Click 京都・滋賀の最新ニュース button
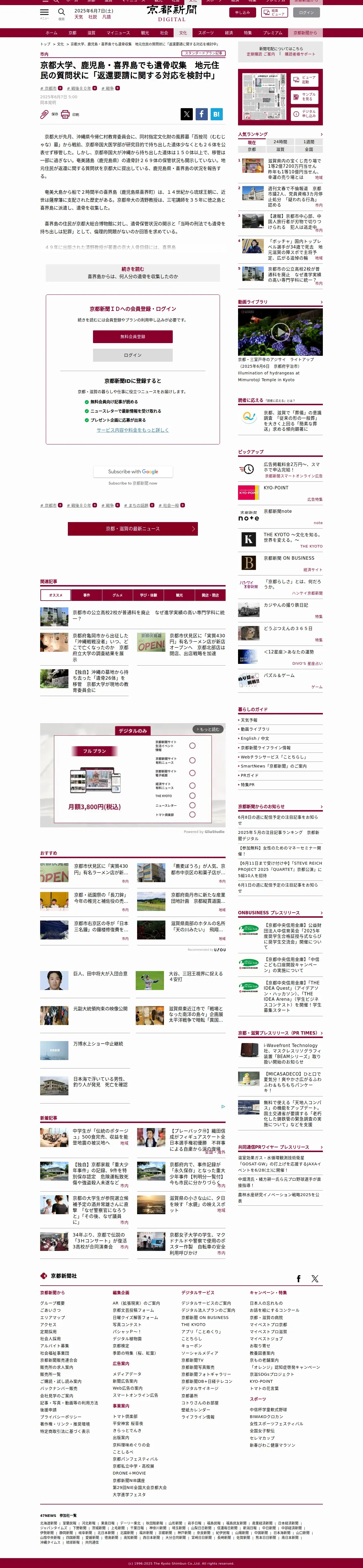 pos(133,529)
